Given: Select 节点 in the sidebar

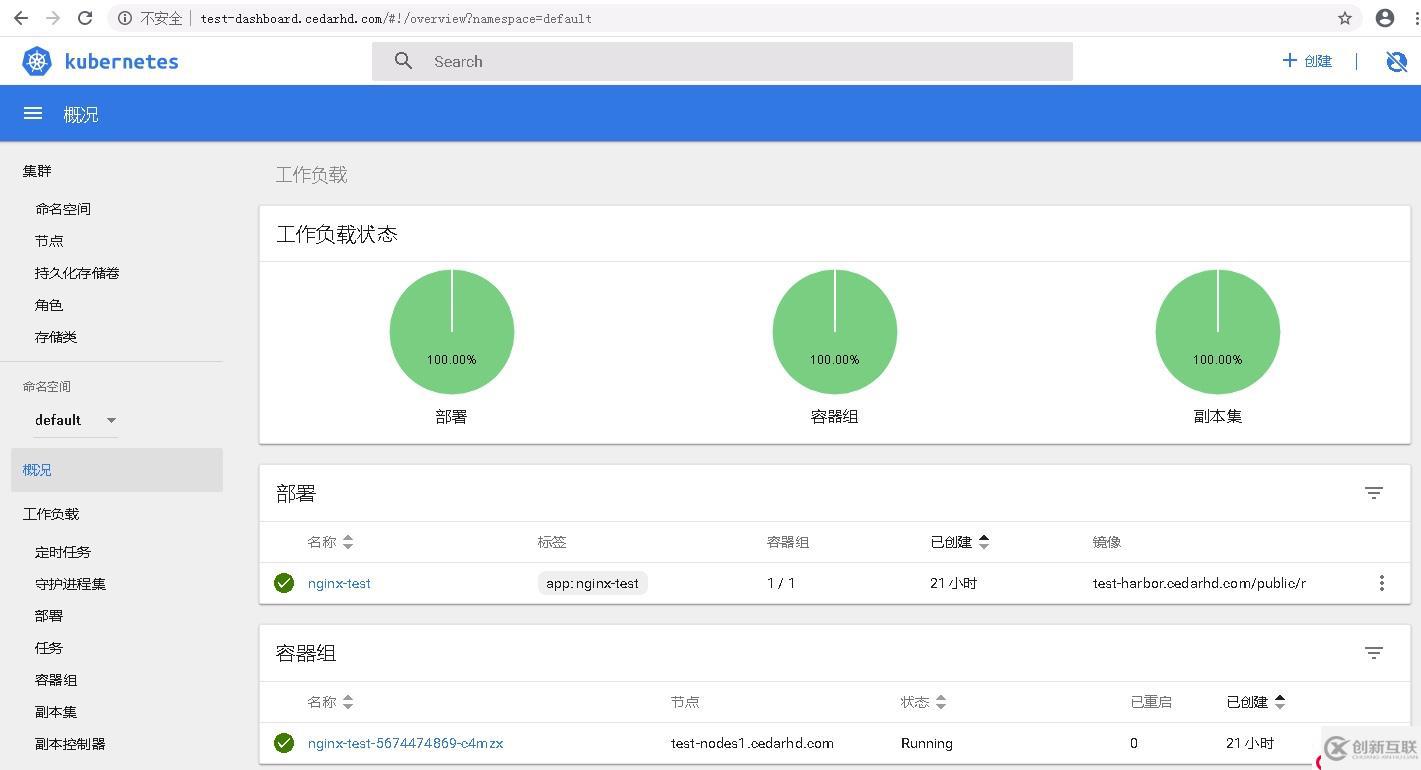Looking at the screenshot, I should [x=49, y=241].
